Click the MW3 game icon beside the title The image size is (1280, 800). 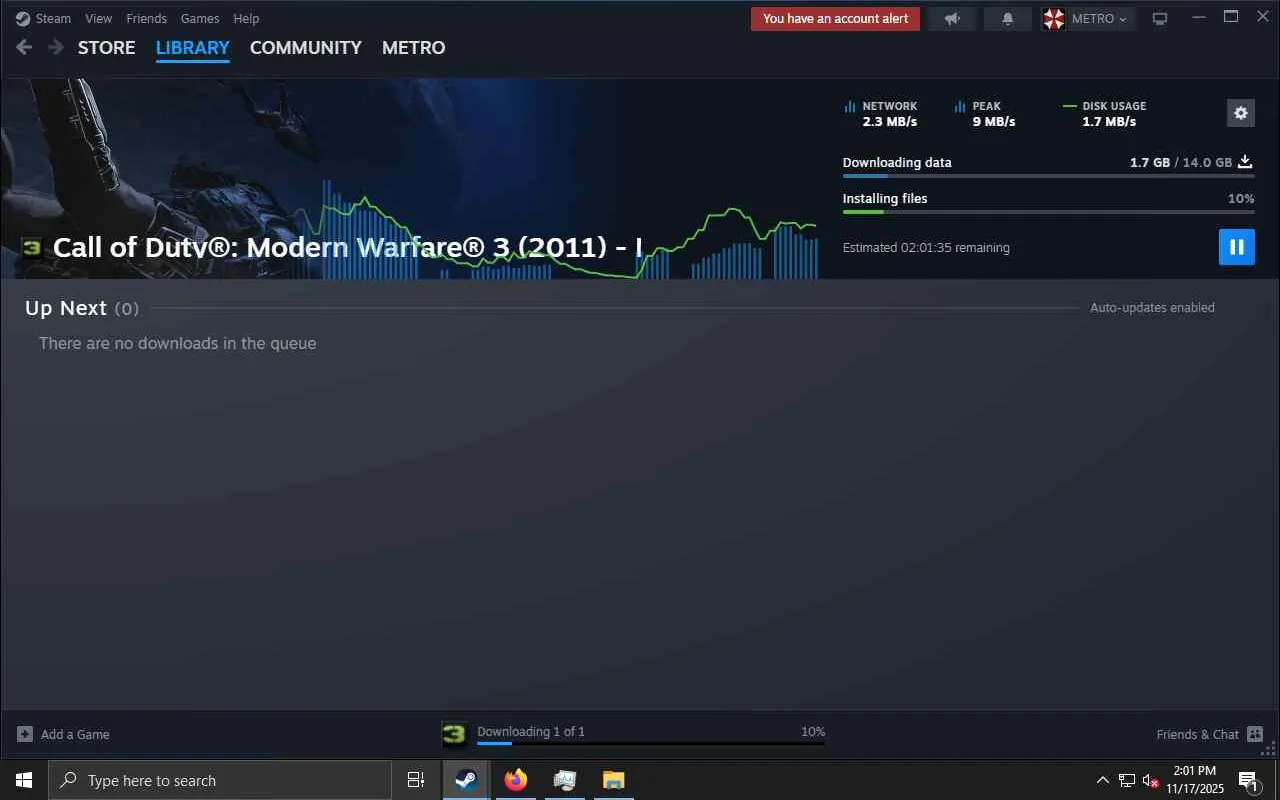coord(32,247)
